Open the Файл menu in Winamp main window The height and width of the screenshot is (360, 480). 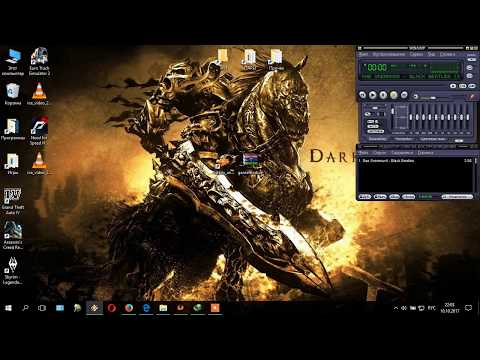point(363,54)
